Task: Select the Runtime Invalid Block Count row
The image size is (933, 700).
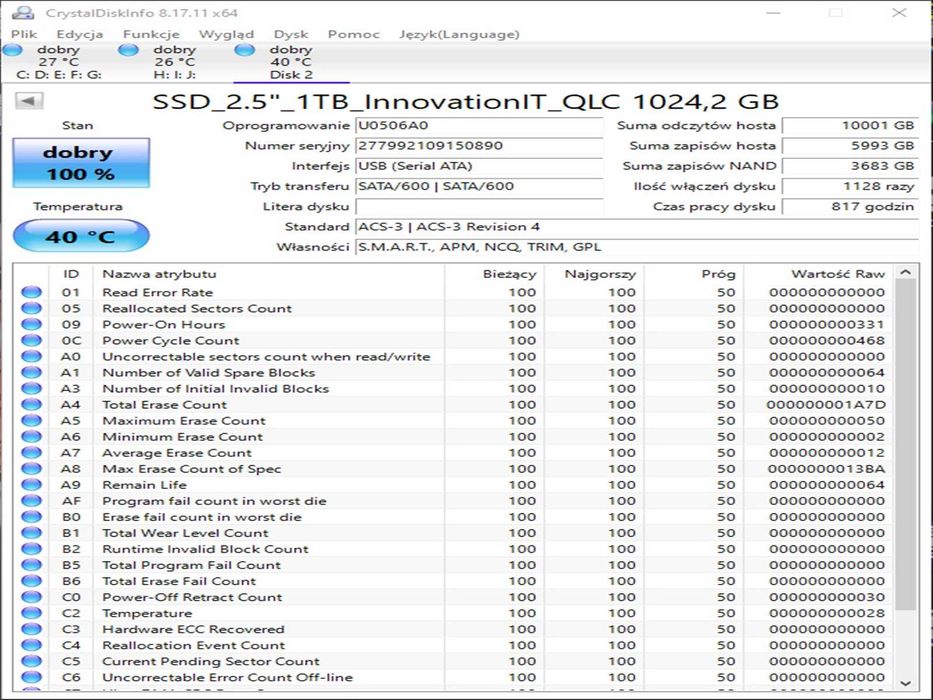Action: pyautogui.click(x=453, y=549)
